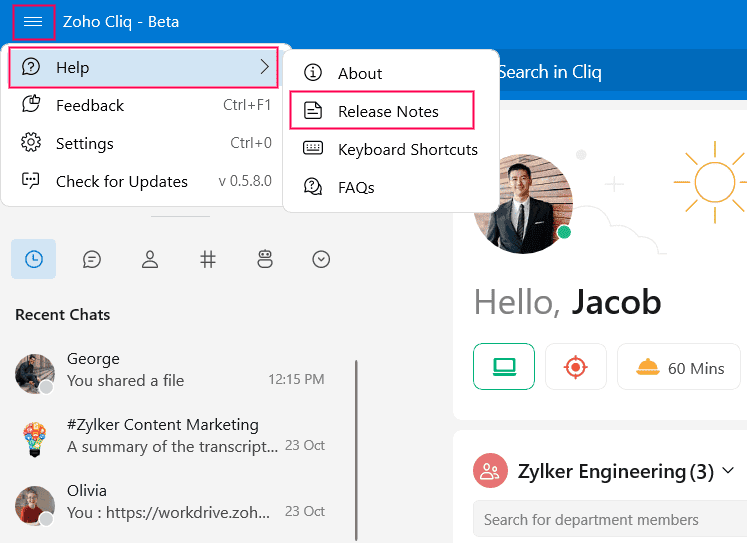
Task: Open Settings from the main menu
Action: (x=84, y=143)
